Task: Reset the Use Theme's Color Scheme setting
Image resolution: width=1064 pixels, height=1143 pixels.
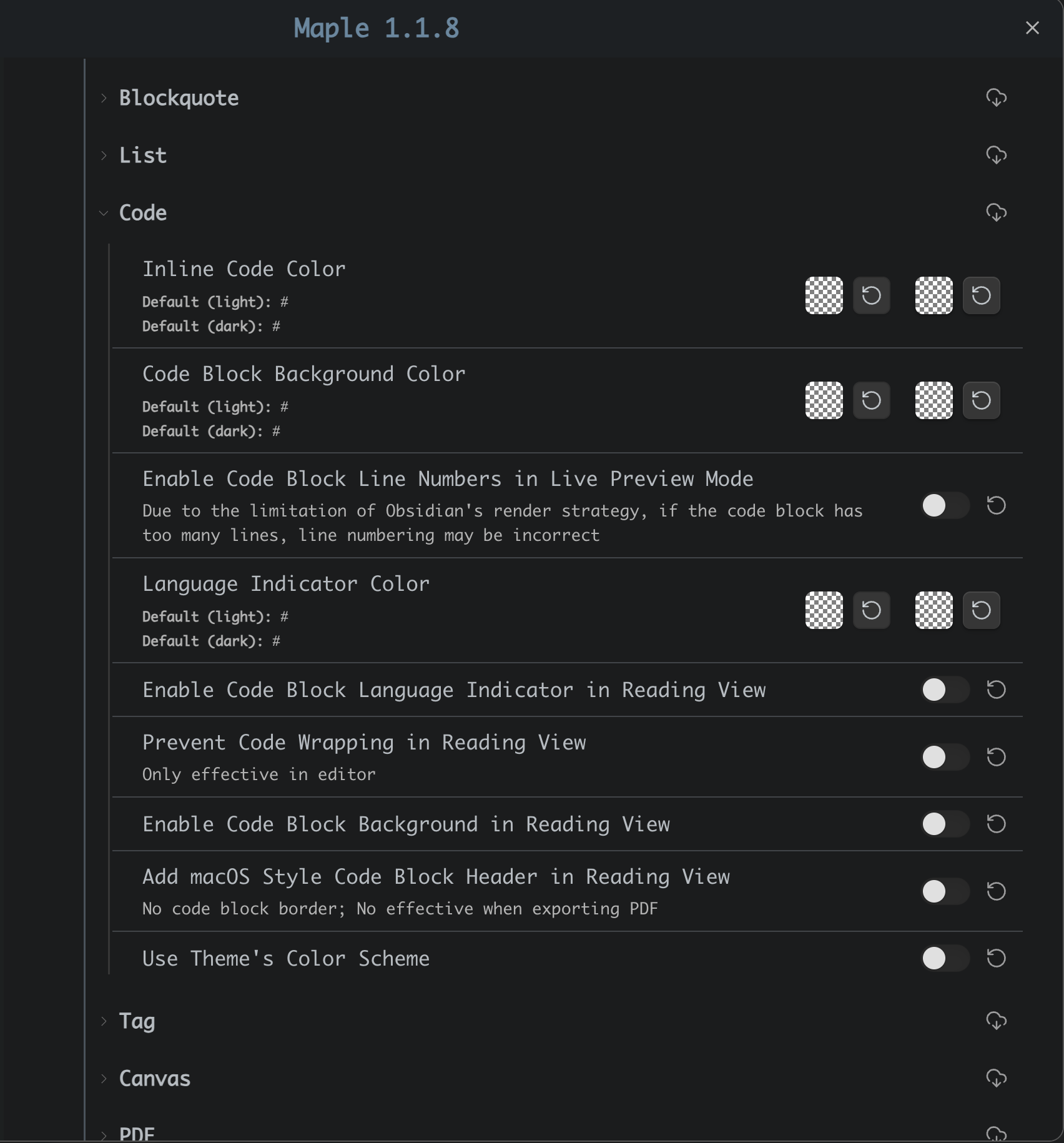Action: pos(996,958)
